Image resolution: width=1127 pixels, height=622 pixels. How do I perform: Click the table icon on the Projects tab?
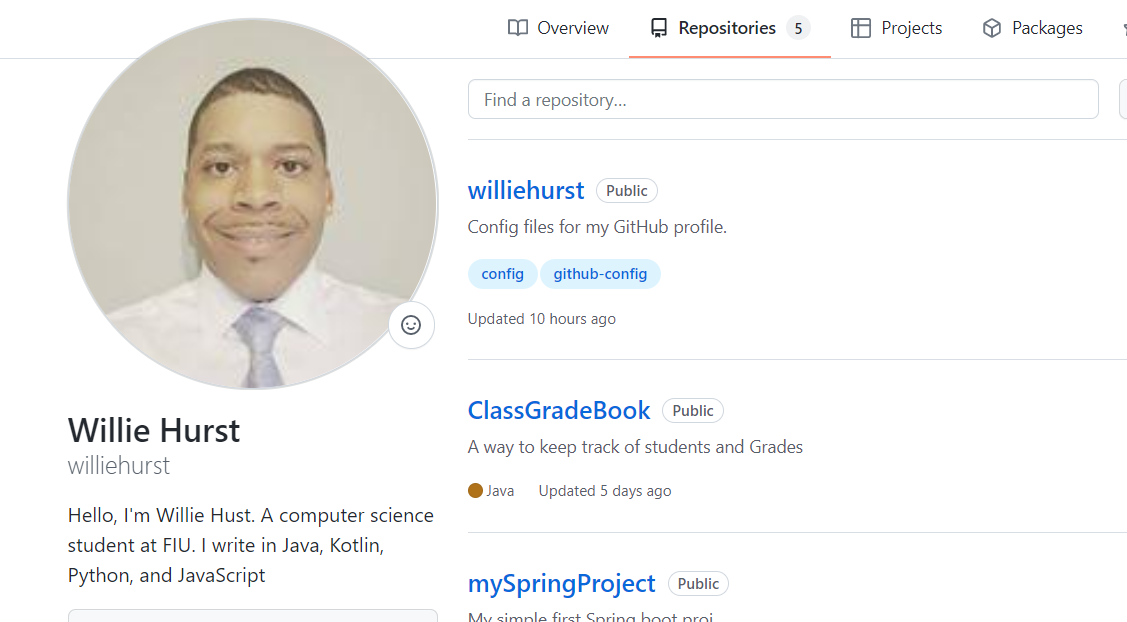tap(860, 28)
